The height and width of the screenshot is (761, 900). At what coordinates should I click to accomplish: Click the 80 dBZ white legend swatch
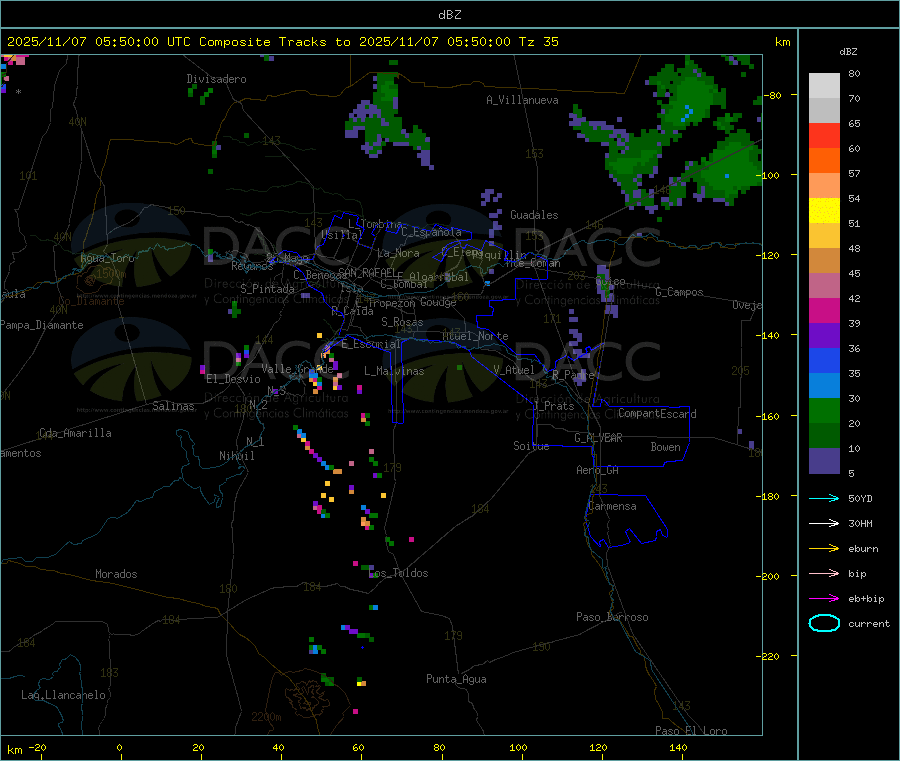824,86
